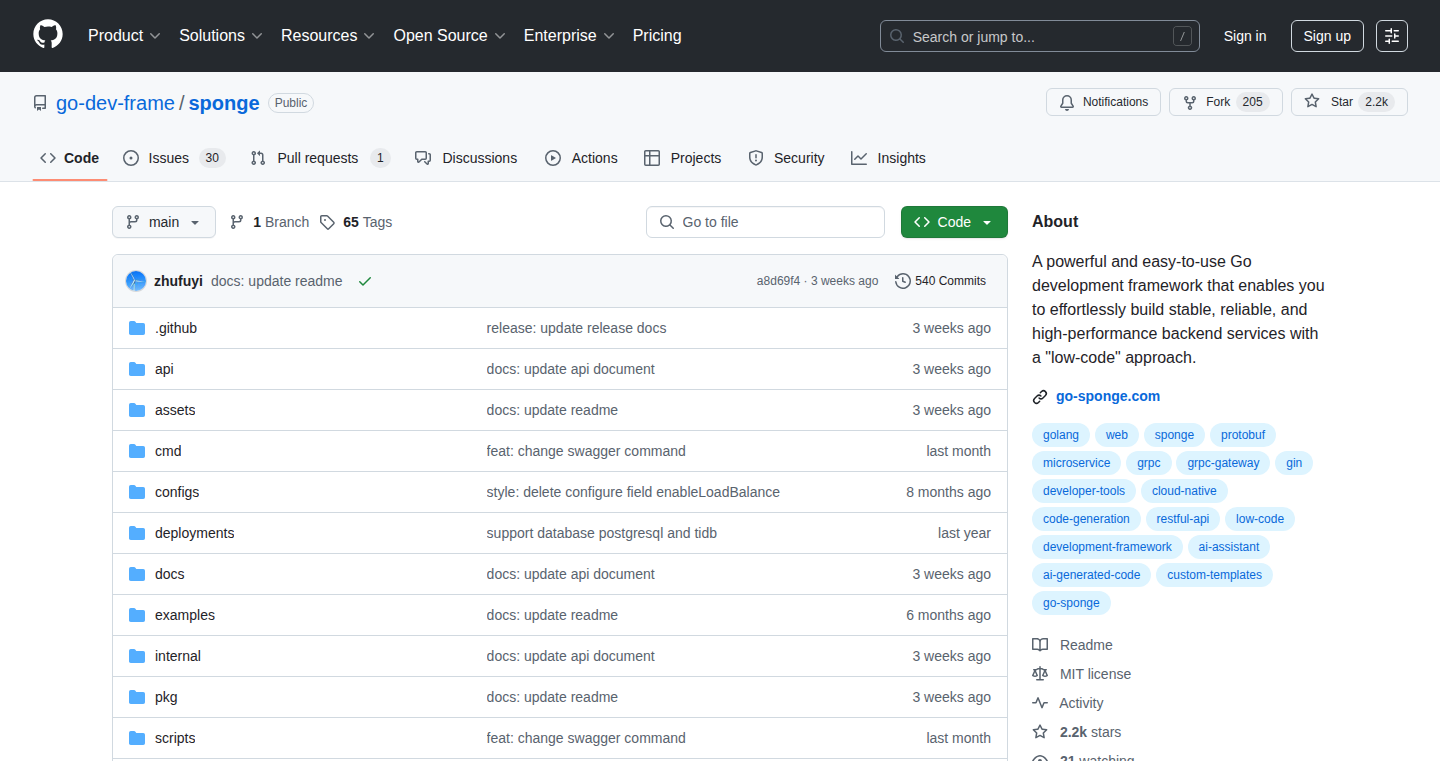Screen dimensions: 1440x761
Task: Click the Notifications button
Action: coord(1103,102)
